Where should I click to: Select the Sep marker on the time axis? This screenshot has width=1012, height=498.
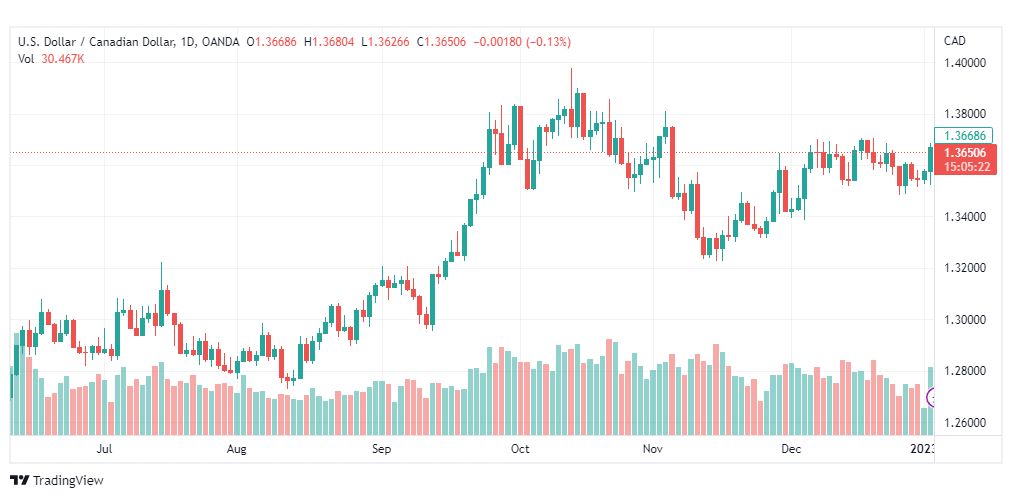pyautogui.click(x=381, y=448)
